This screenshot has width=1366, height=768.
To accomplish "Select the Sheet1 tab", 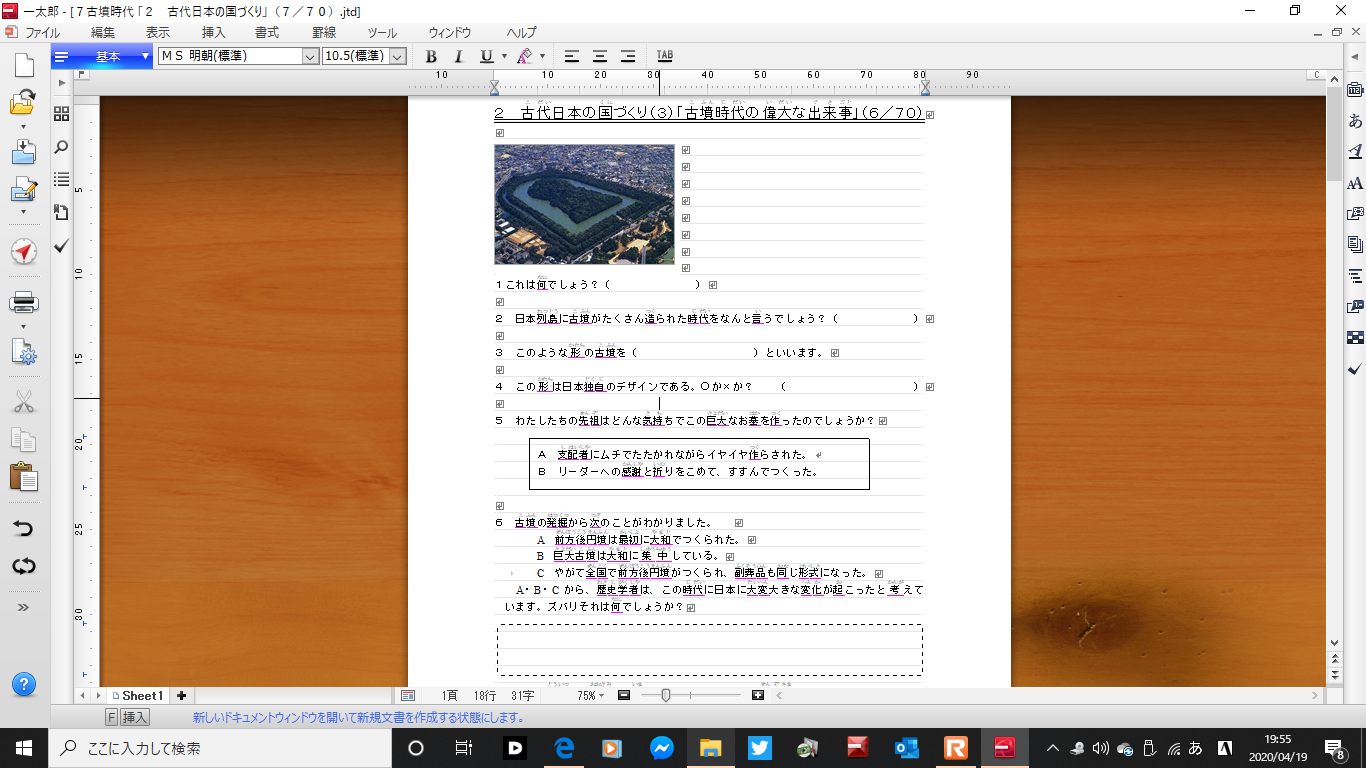I will pyautogui.click(x=138, y=695).
